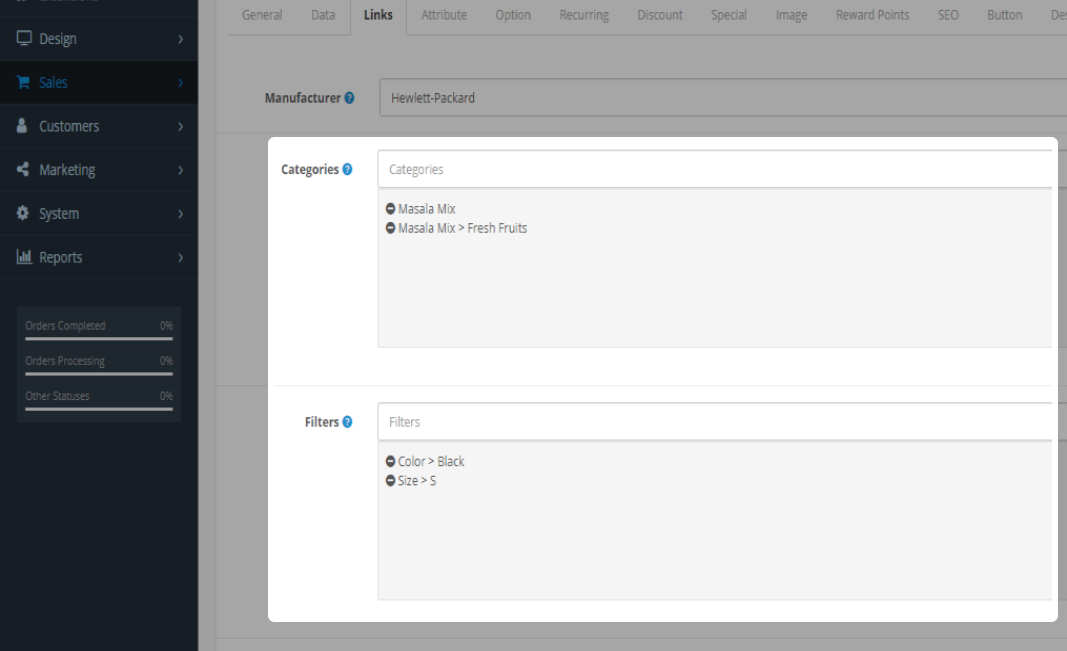
Task: Remove the Size > S filter
Action: point(390,481)
